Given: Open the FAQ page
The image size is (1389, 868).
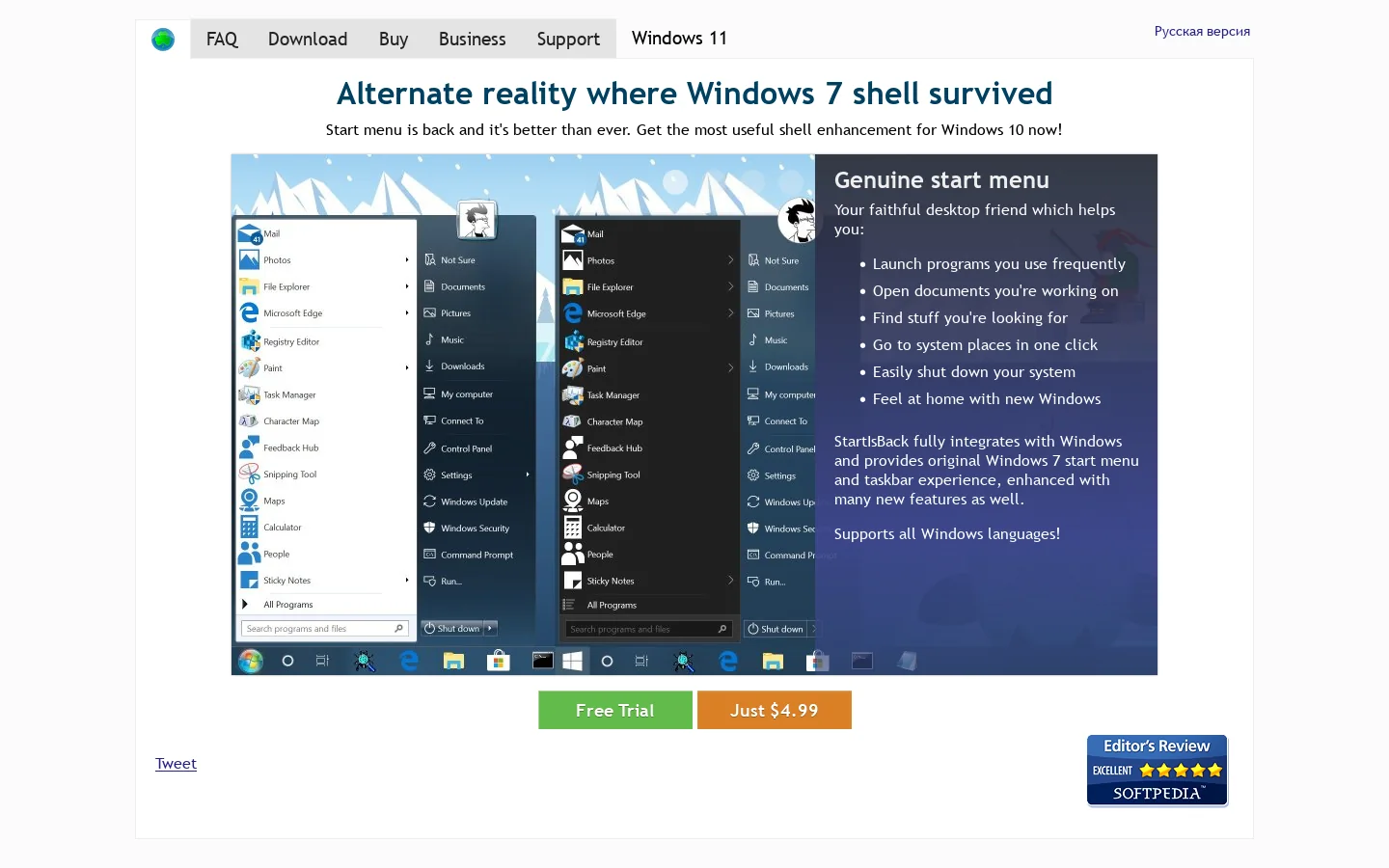Looking at the screenshot, I should (222, 39).
